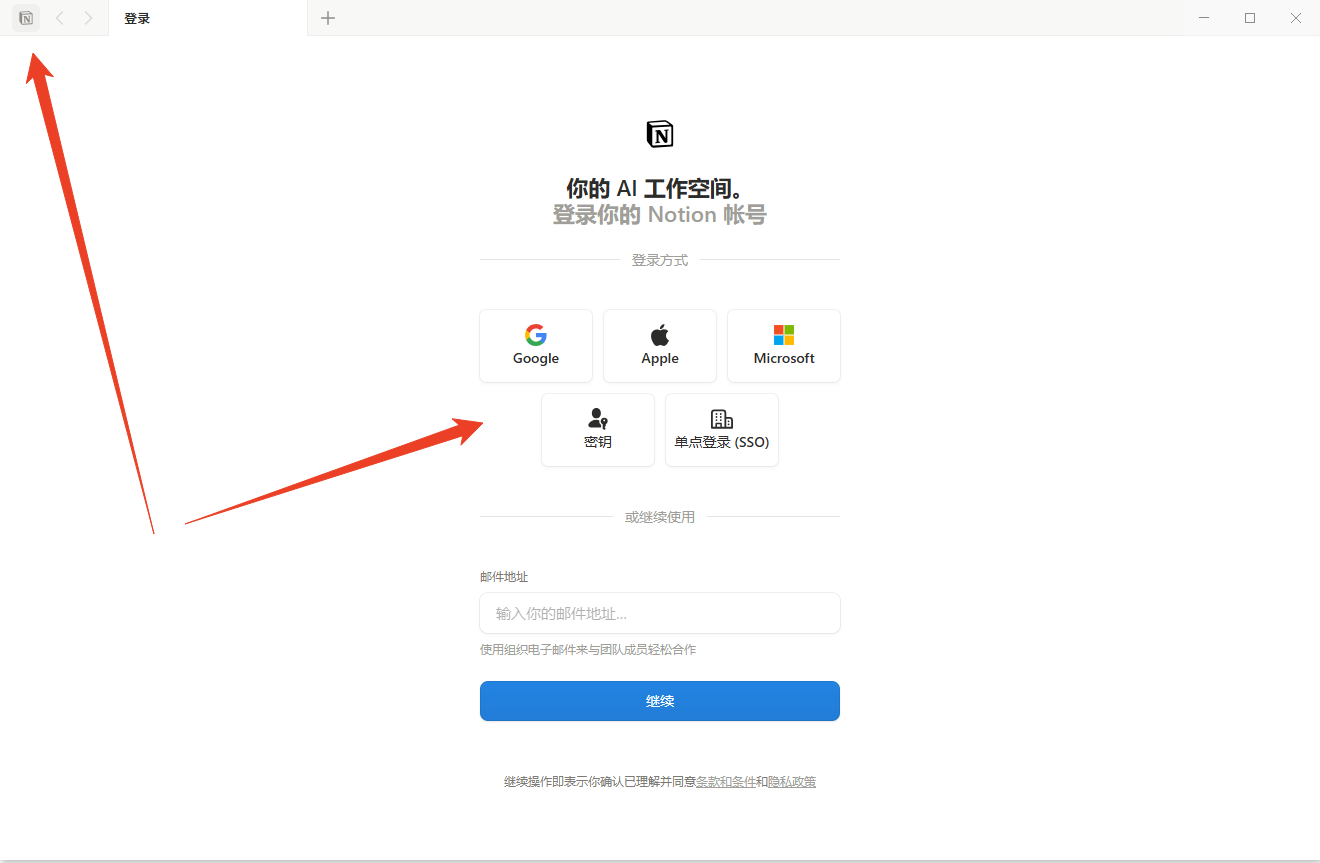Click the Microsoft four-square icon
The image size is (1320, 863).
click(783, 334)
